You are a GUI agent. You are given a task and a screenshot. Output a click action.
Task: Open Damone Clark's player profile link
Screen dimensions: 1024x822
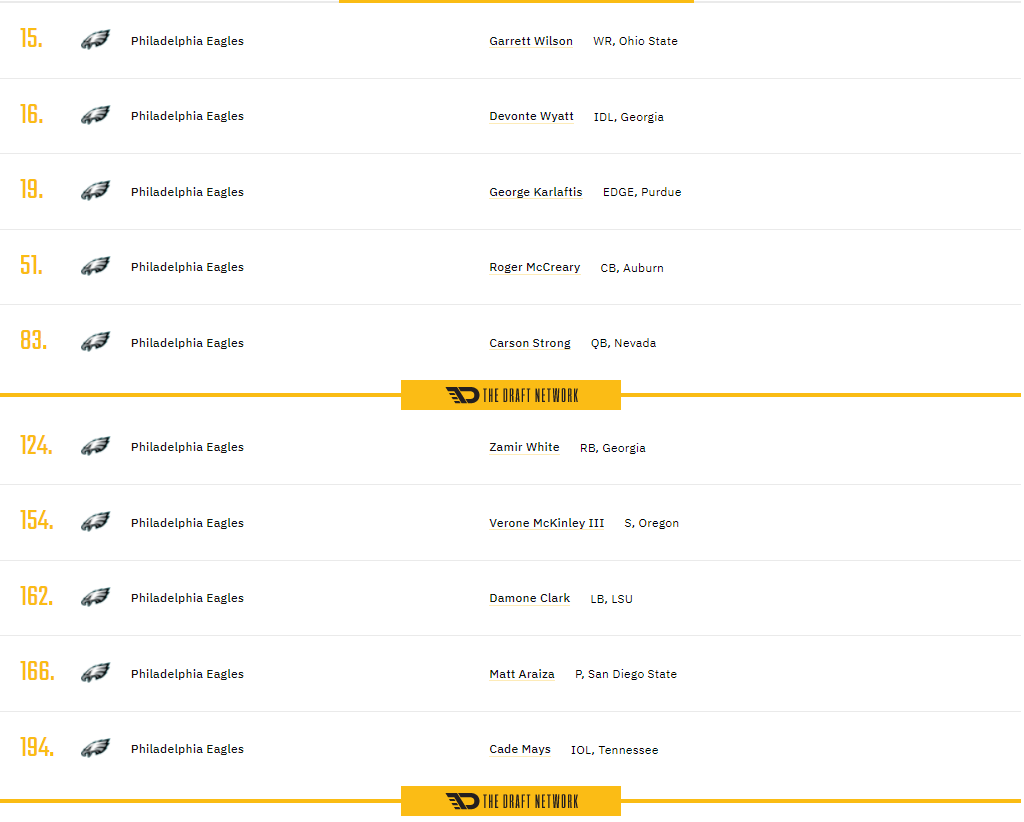(x=530, y=598)
